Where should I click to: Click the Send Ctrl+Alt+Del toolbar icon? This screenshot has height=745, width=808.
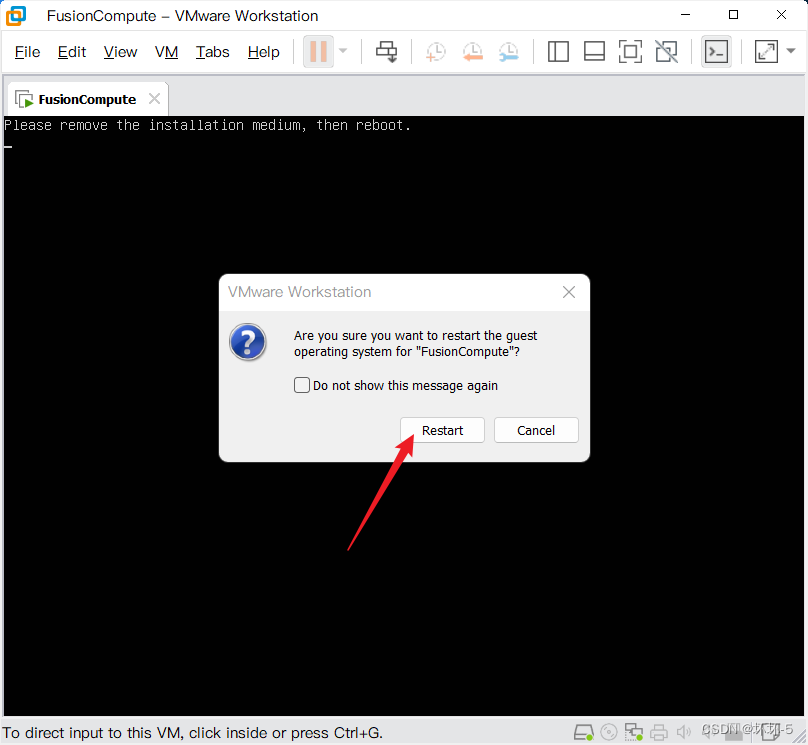pyautogui.click(x=386, y=52)
